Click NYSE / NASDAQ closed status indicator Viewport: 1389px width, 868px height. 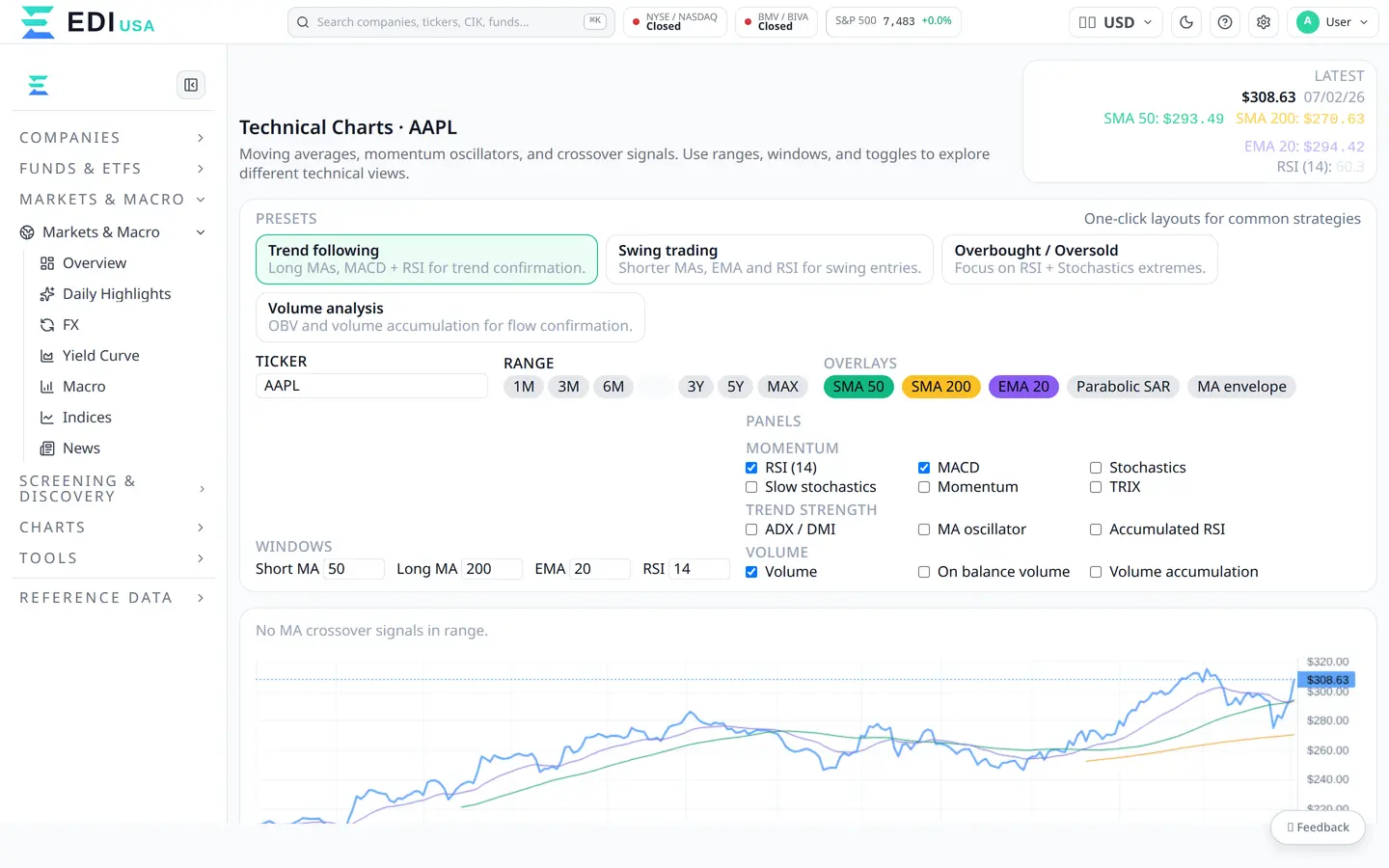[675, 22]
